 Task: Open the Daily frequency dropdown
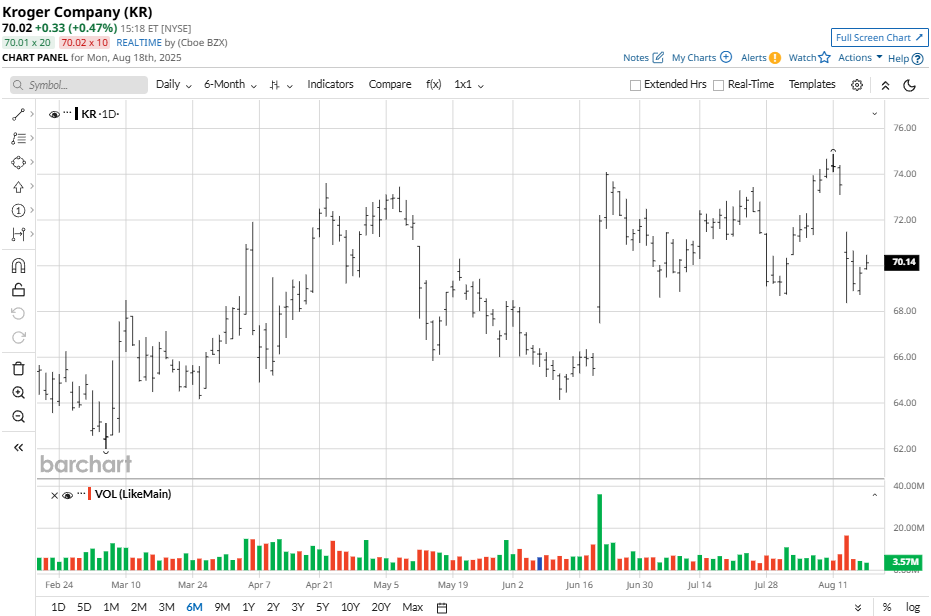click(174, 84)
